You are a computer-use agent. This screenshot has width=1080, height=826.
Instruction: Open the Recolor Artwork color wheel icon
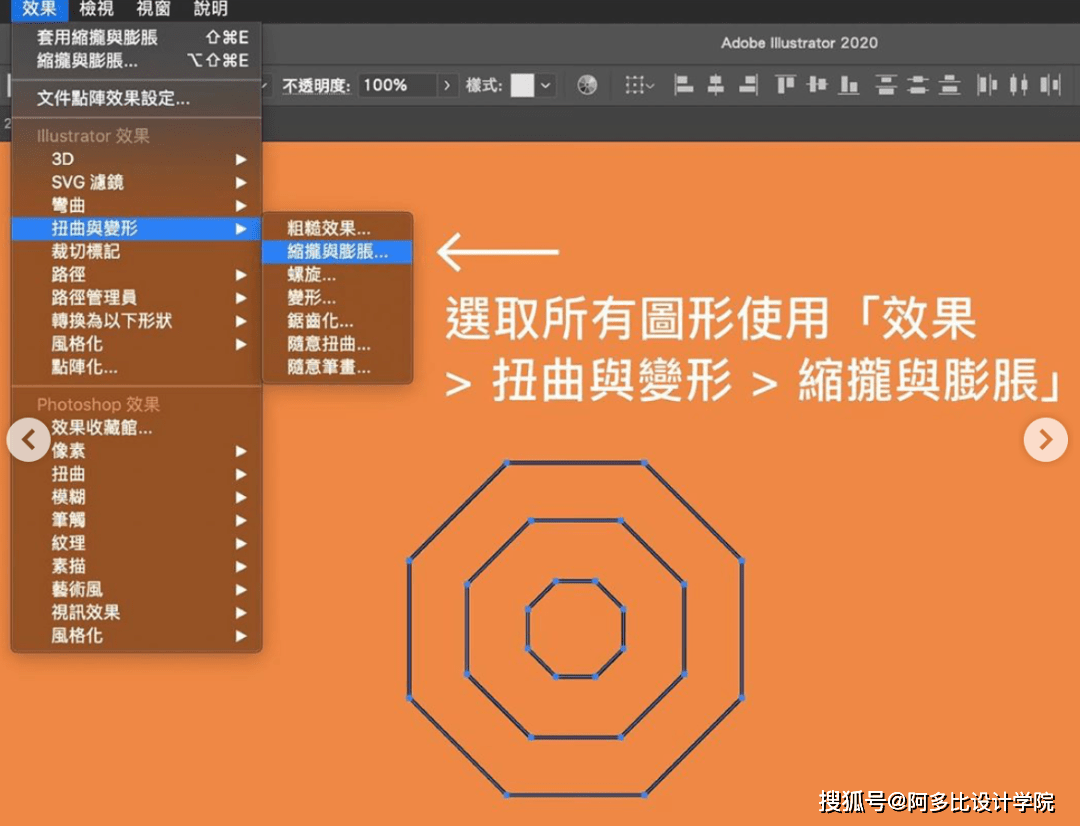click(588, 85)
